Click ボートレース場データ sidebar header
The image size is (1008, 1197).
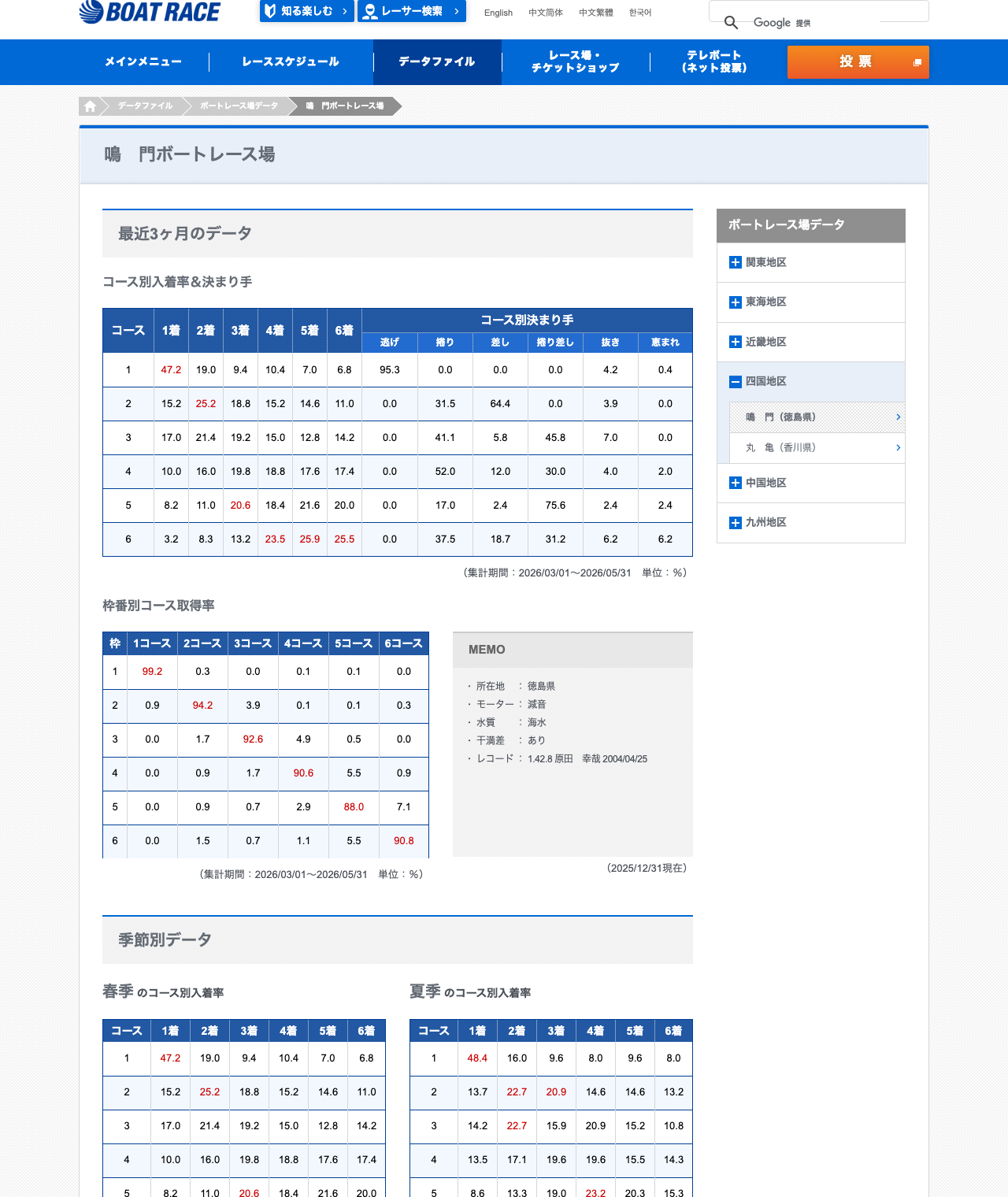tap(811, 225)
